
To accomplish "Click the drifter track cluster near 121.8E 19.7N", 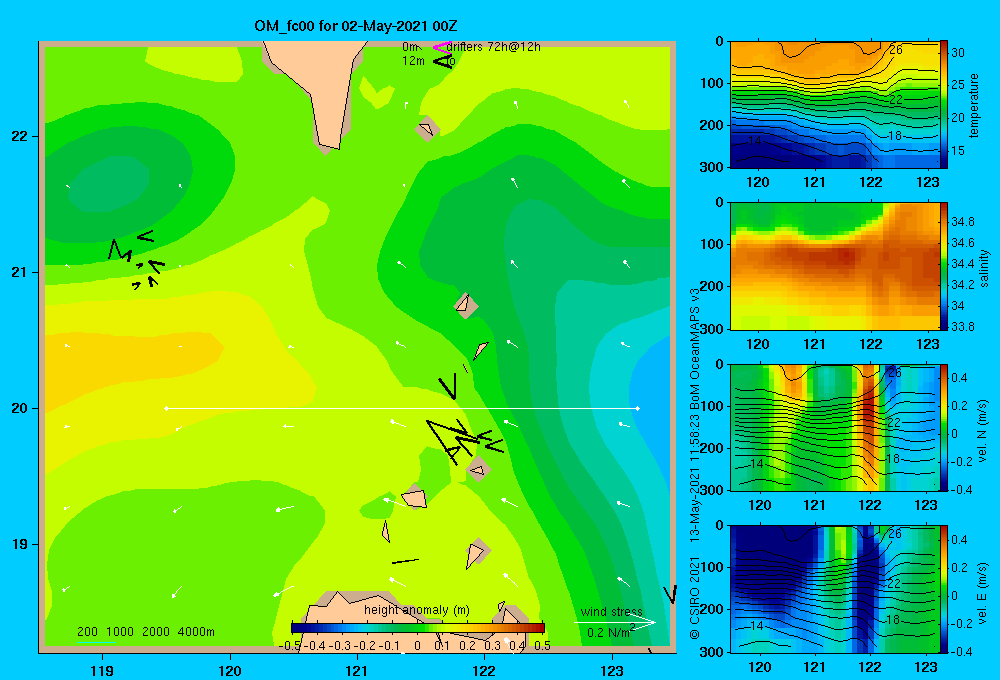I will [x=464, y=440].
